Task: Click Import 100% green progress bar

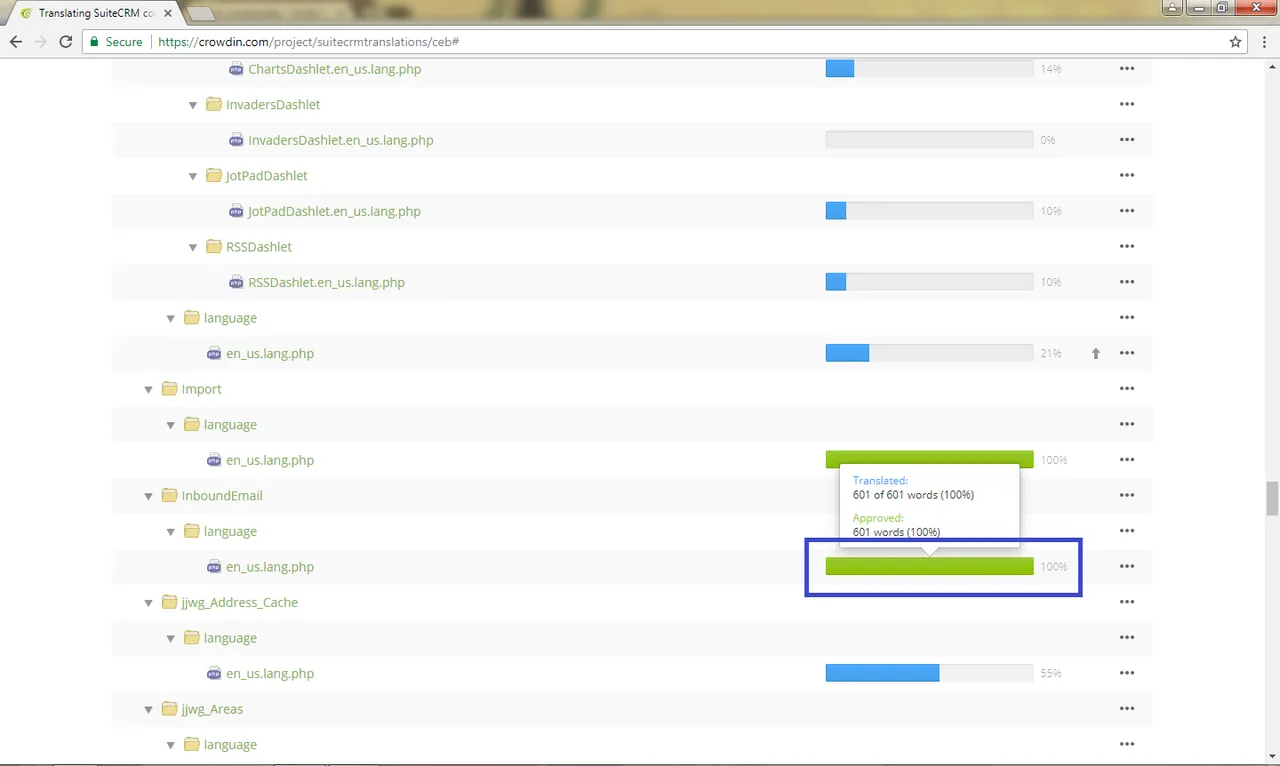Action: (929, 459)
